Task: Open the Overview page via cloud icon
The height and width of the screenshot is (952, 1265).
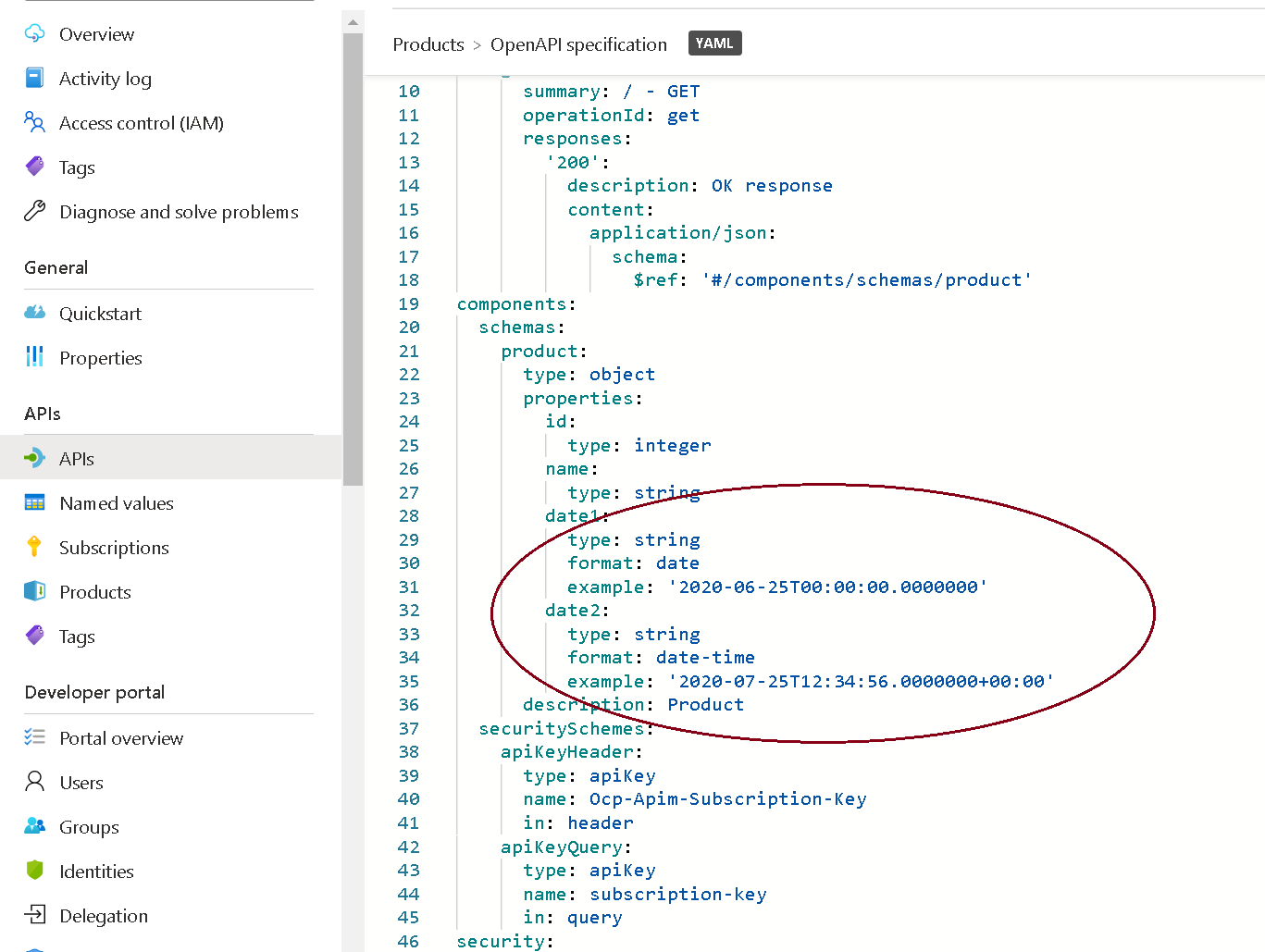Action: coord(32,34)
